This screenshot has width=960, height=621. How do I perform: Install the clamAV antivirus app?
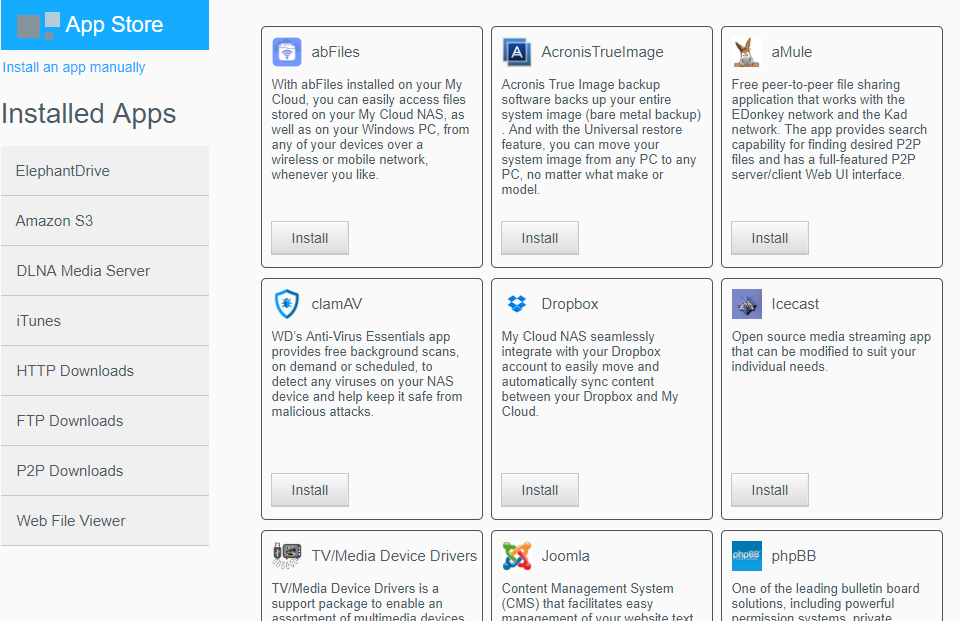tap(309, 490)
